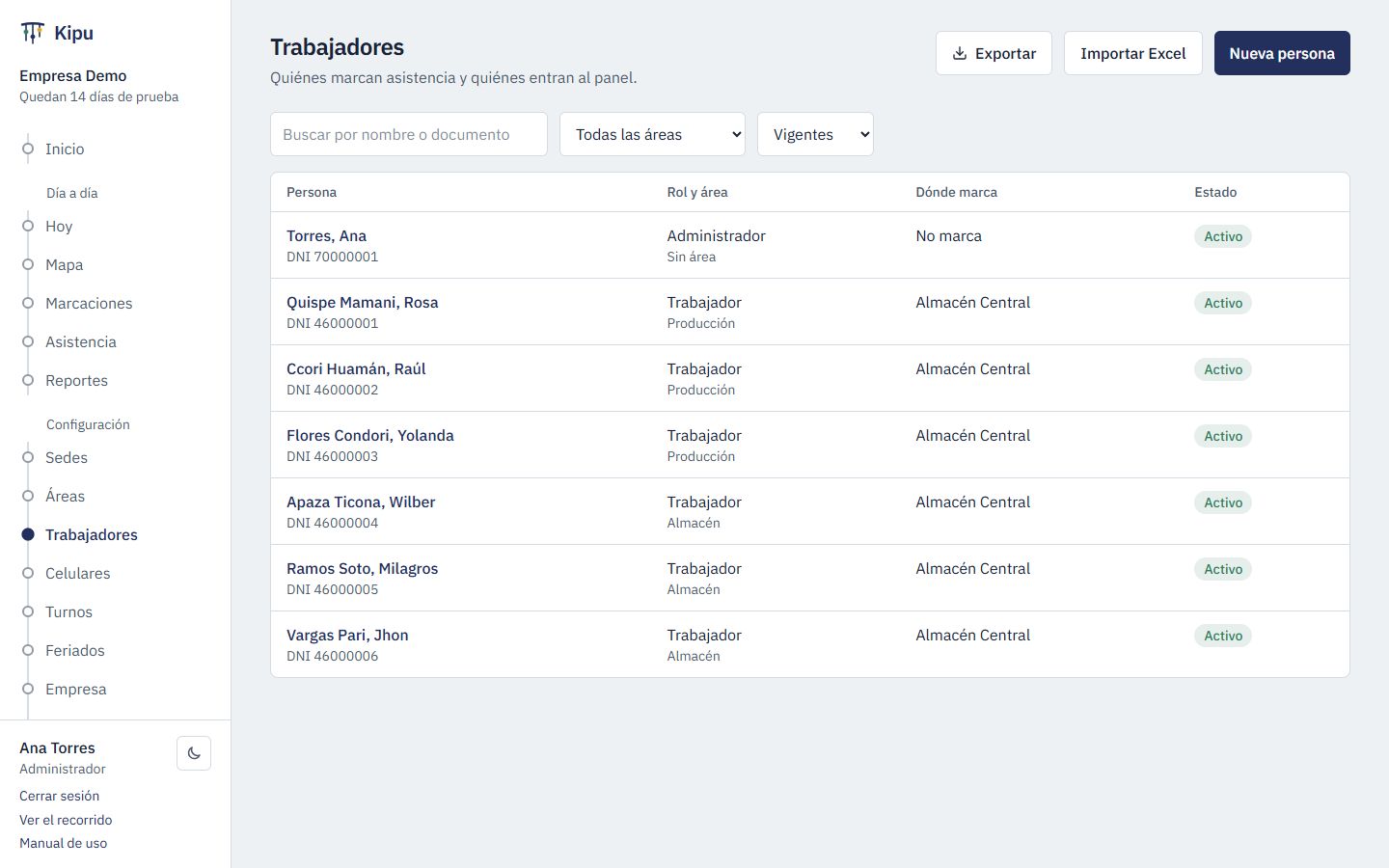
Task: Click the No marca cell for Torres, Ana
Action: (948, 235)
